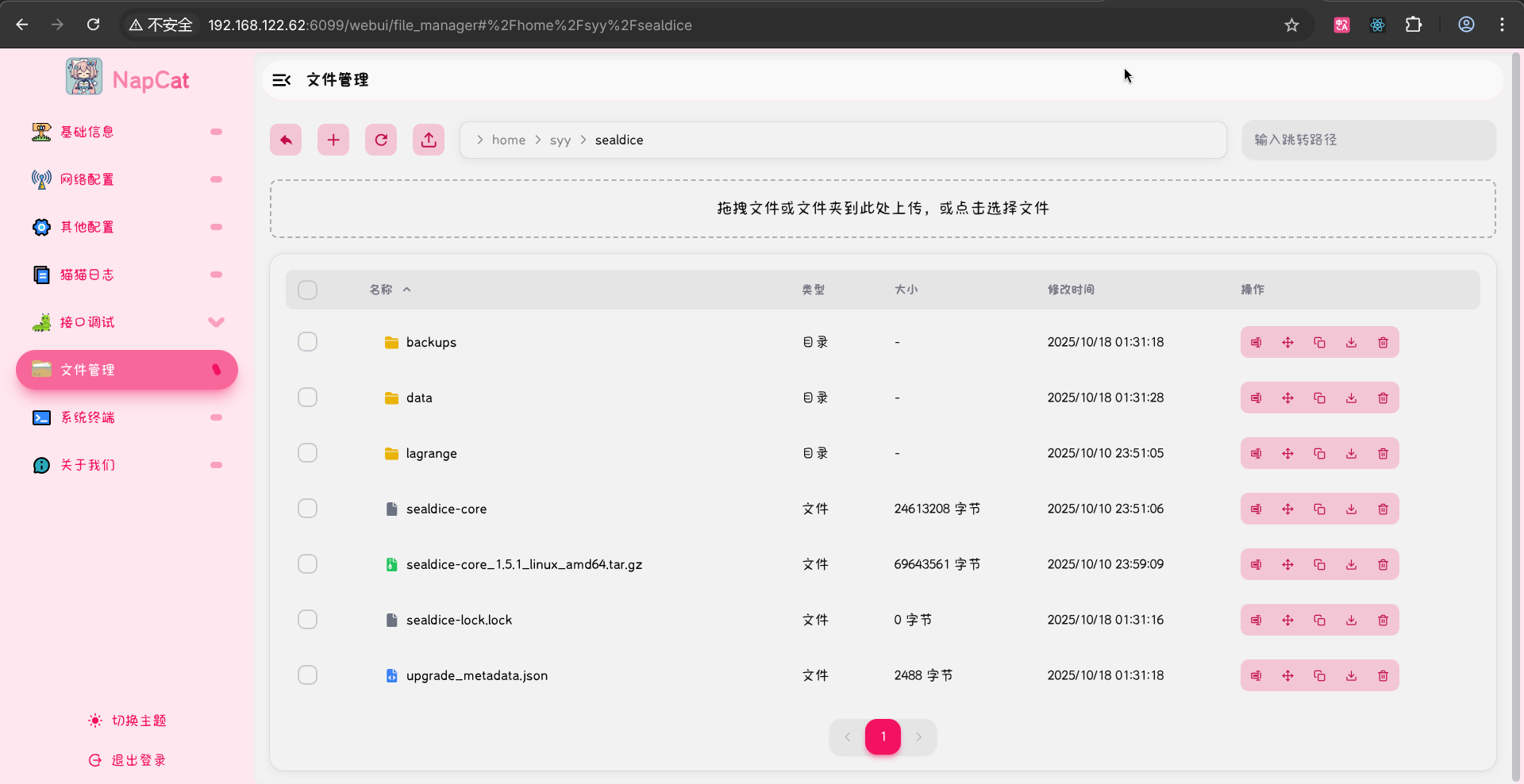Delete the upgrade_metadata.json file
1524x784 pixels.
pos(1383,676)
